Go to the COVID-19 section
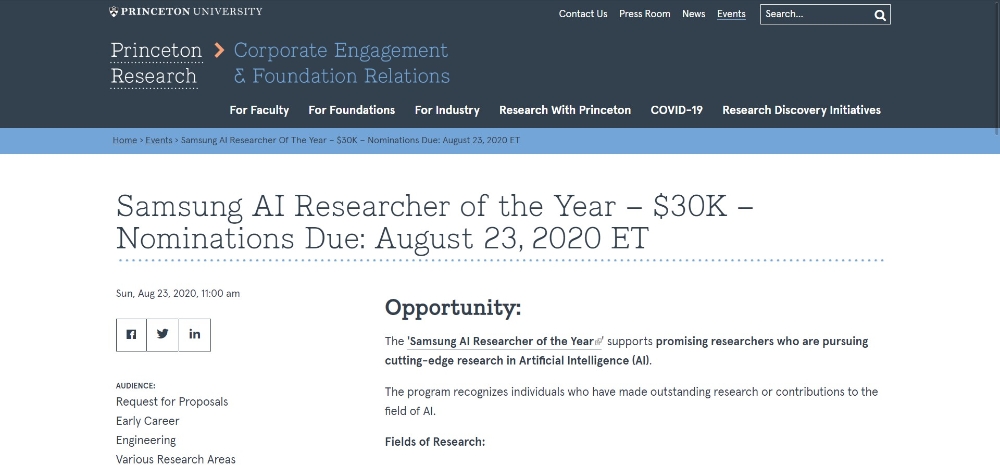Image resolution: width=1000 pixels, height=465 pixels. coord(676,110)
